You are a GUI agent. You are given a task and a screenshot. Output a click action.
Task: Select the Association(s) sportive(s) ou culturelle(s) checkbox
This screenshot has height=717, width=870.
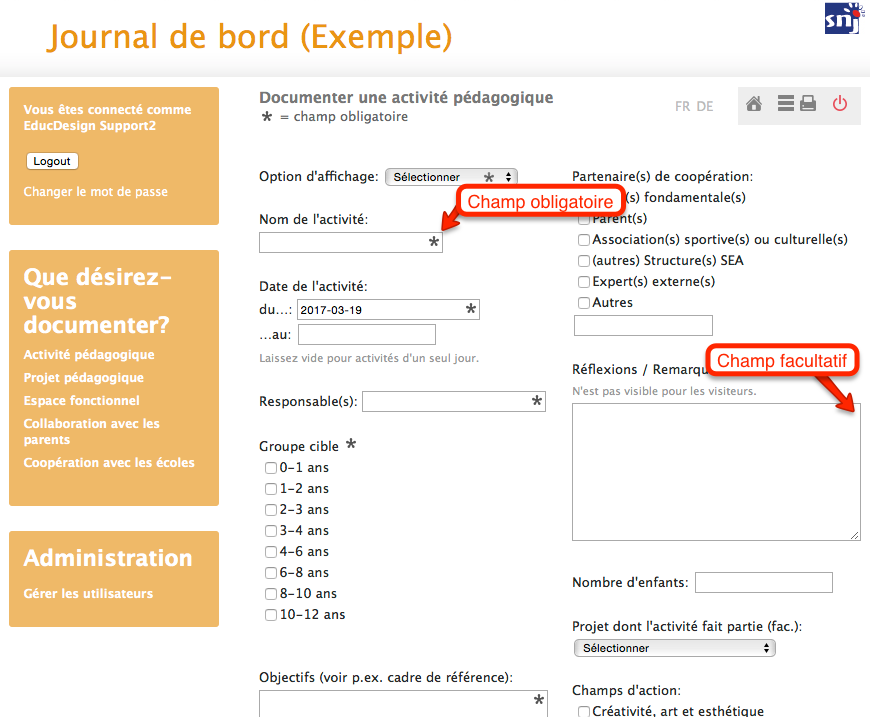[584, 240]
